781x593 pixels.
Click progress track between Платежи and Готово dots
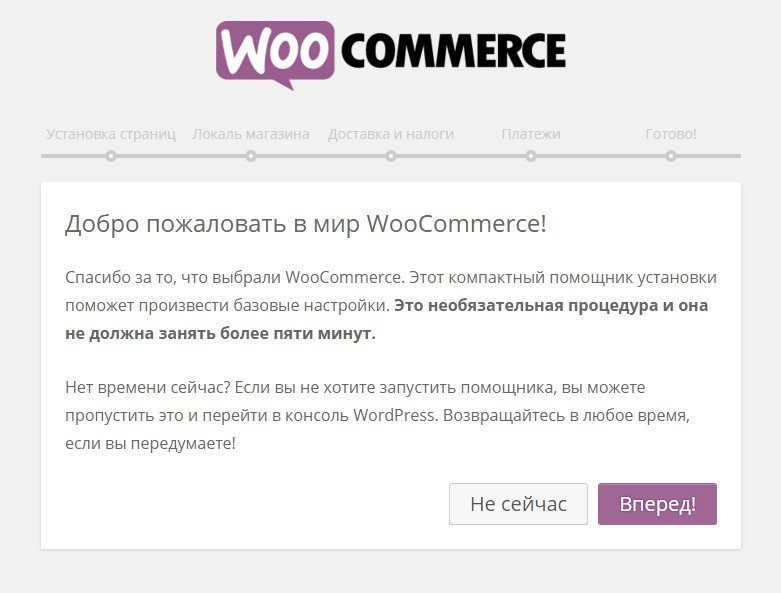pos(601,156)
